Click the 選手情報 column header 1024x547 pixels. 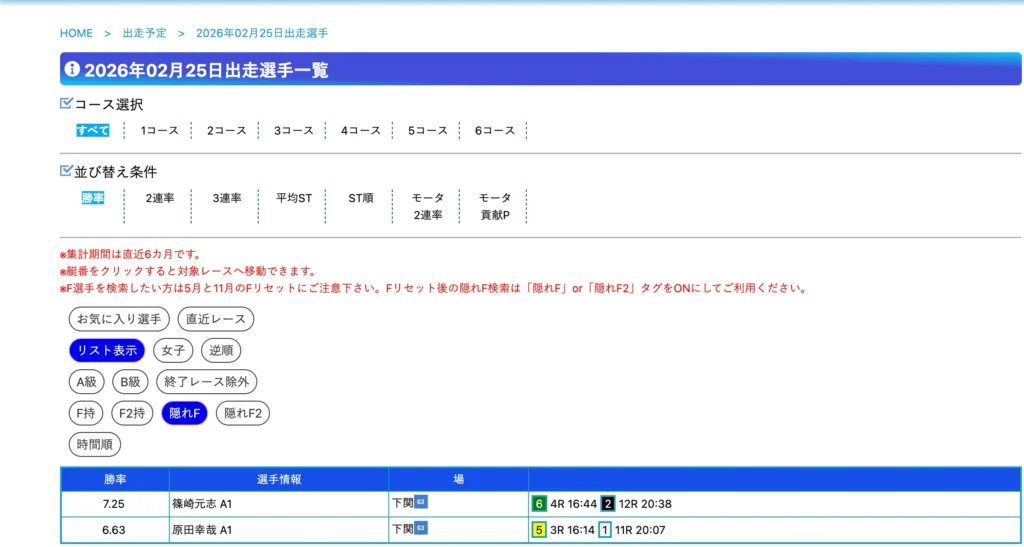point(279,479)
